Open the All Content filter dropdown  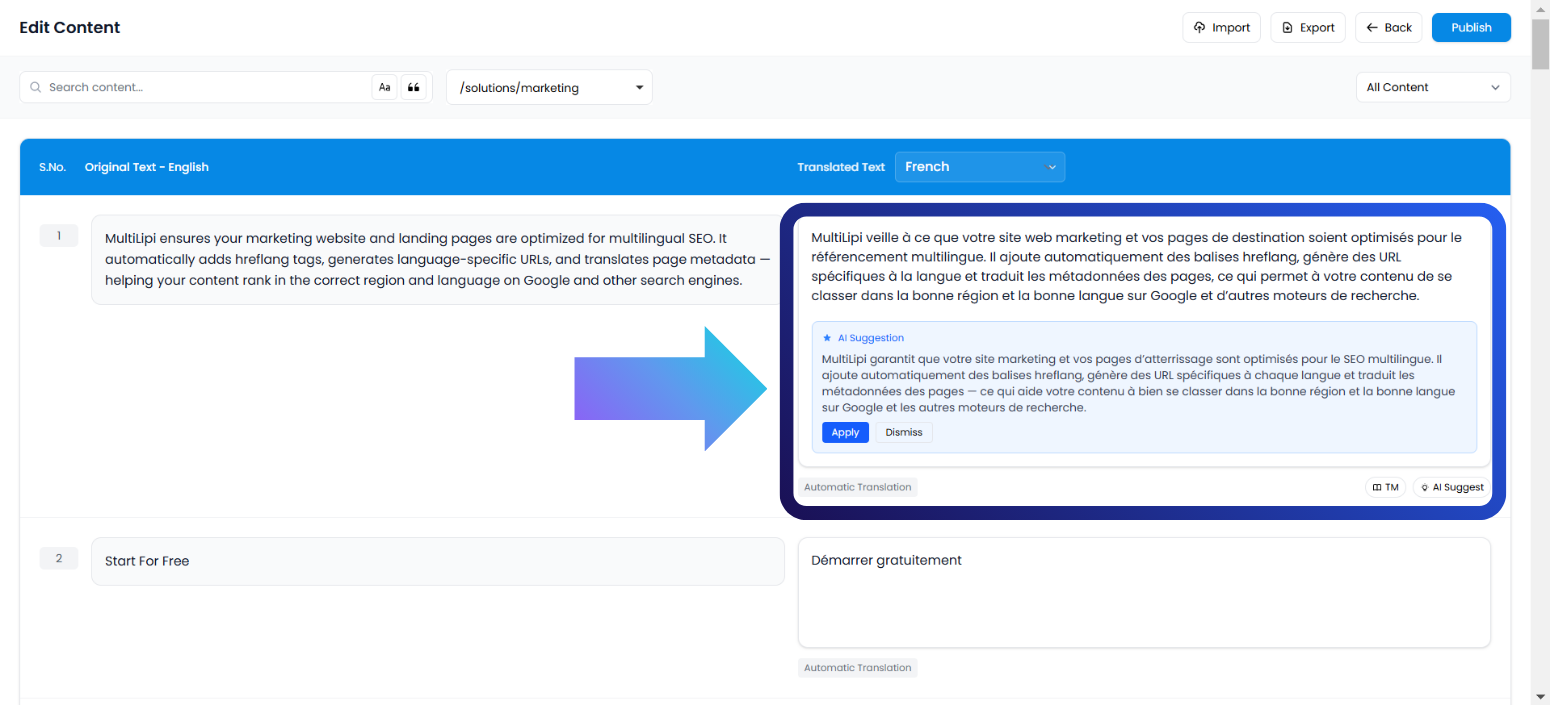tap(1432, 87)
